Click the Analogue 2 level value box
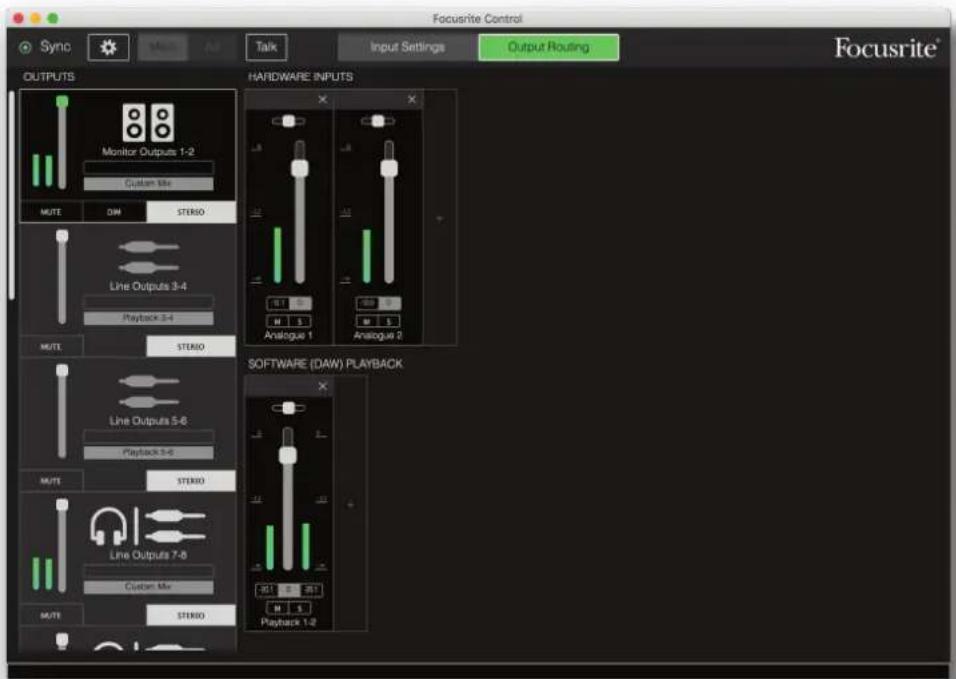The height and width of the screenshot is (679, 956). click(x=367, y=303)
